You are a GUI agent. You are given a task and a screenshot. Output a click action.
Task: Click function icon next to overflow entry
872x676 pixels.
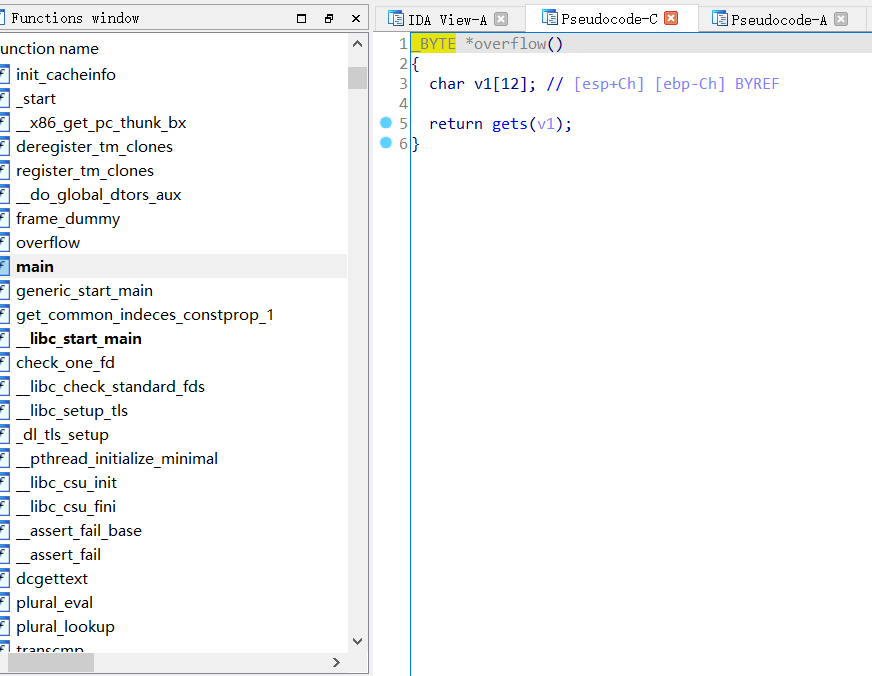coord(4,243)
